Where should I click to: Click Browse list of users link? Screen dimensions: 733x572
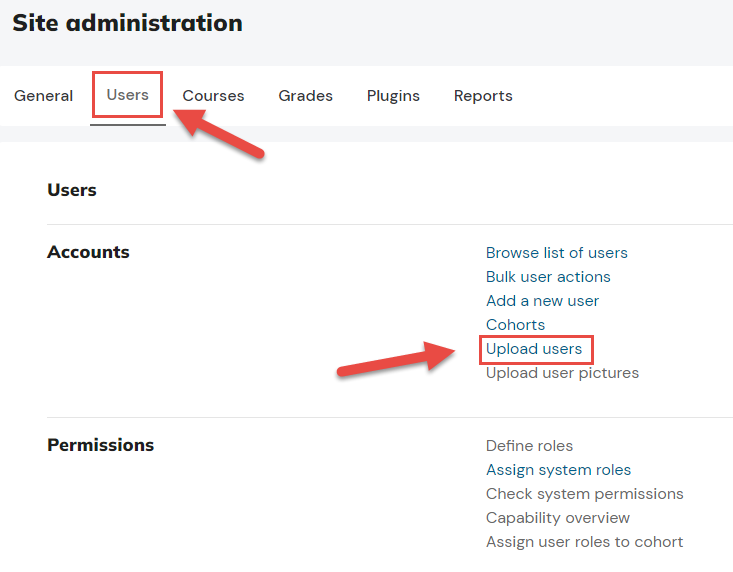(556, 253)
